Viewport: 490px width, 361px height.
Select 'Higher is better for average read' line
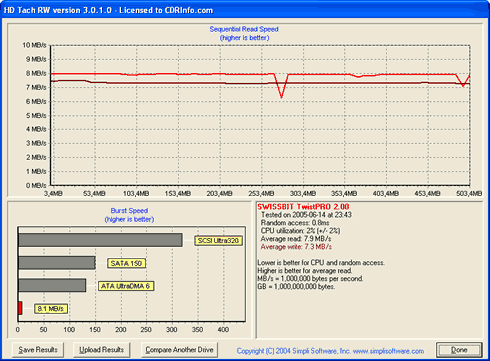click(305, 271)
